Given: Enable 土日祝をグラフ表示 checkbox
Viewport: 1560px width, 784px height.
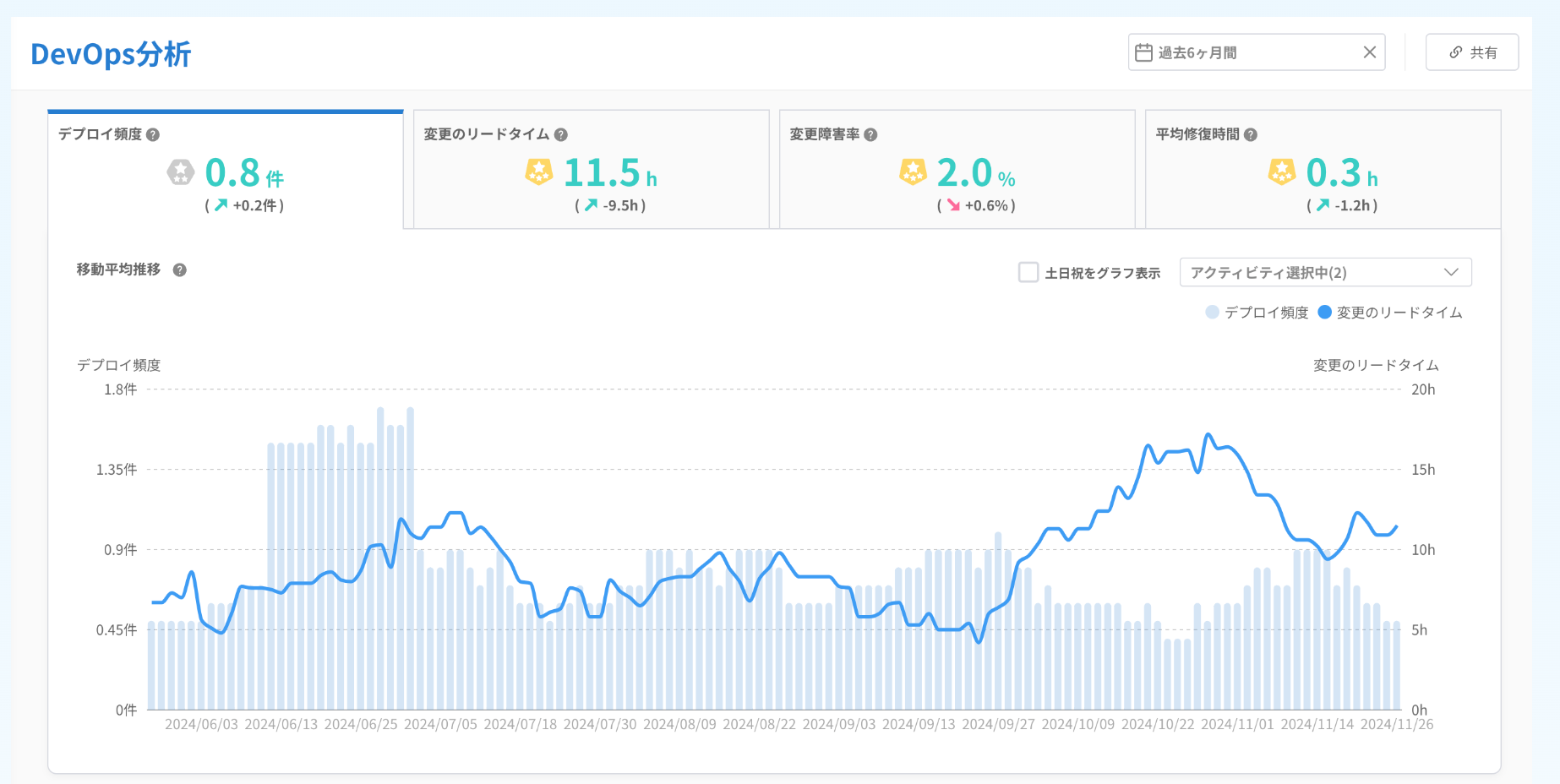Looking at the screenshot, I should coord(1028,272).
